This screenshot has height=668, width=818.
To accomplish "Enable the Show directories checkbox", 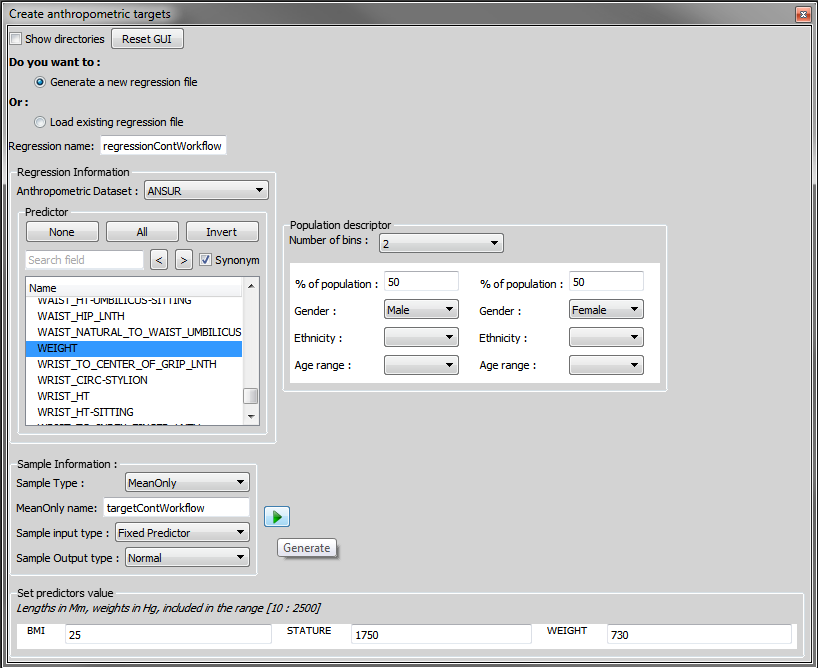I will pyautogui.click(x=16, y=39).
